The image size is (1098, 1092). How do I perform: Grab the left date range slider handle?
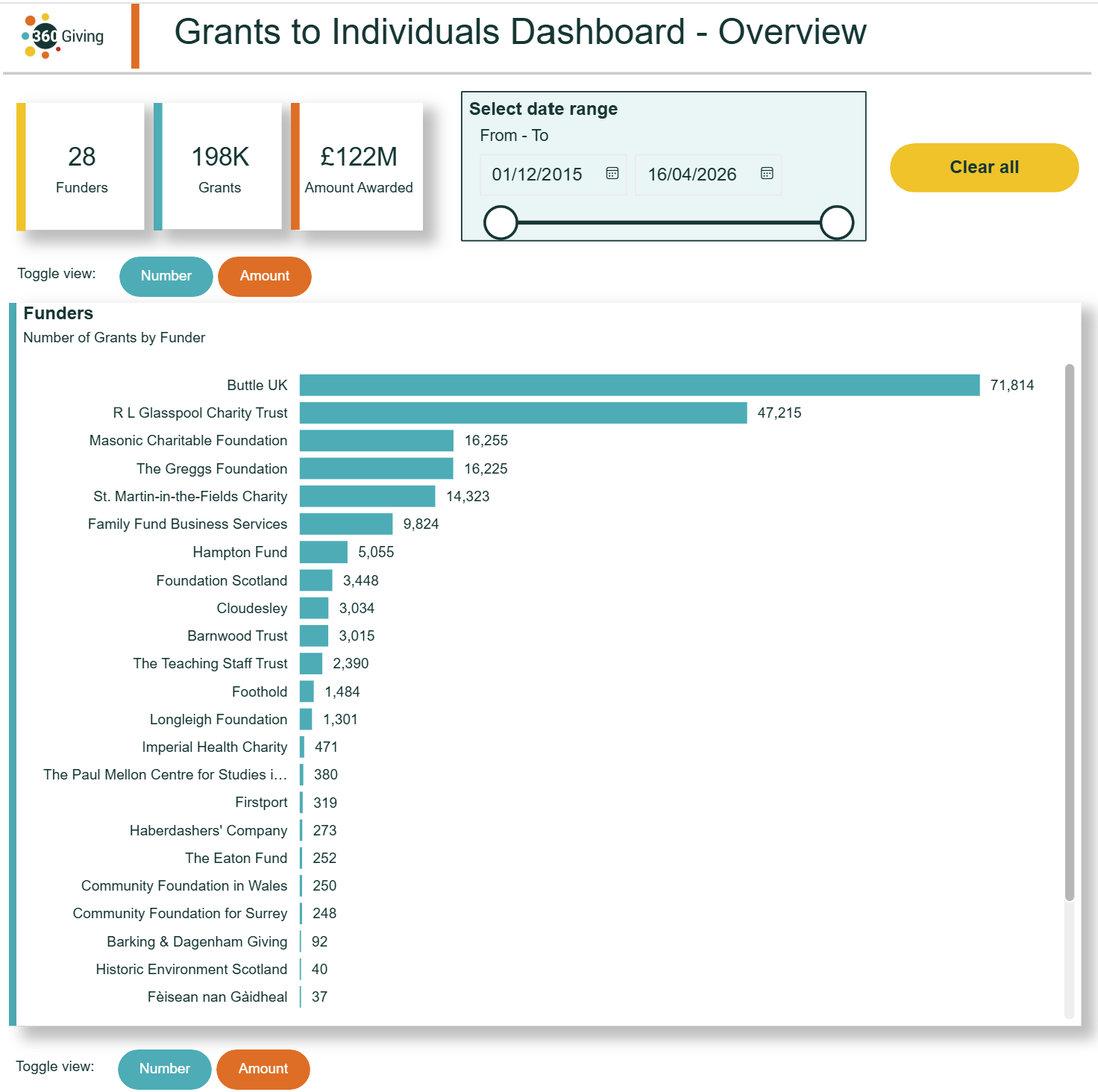501,222
